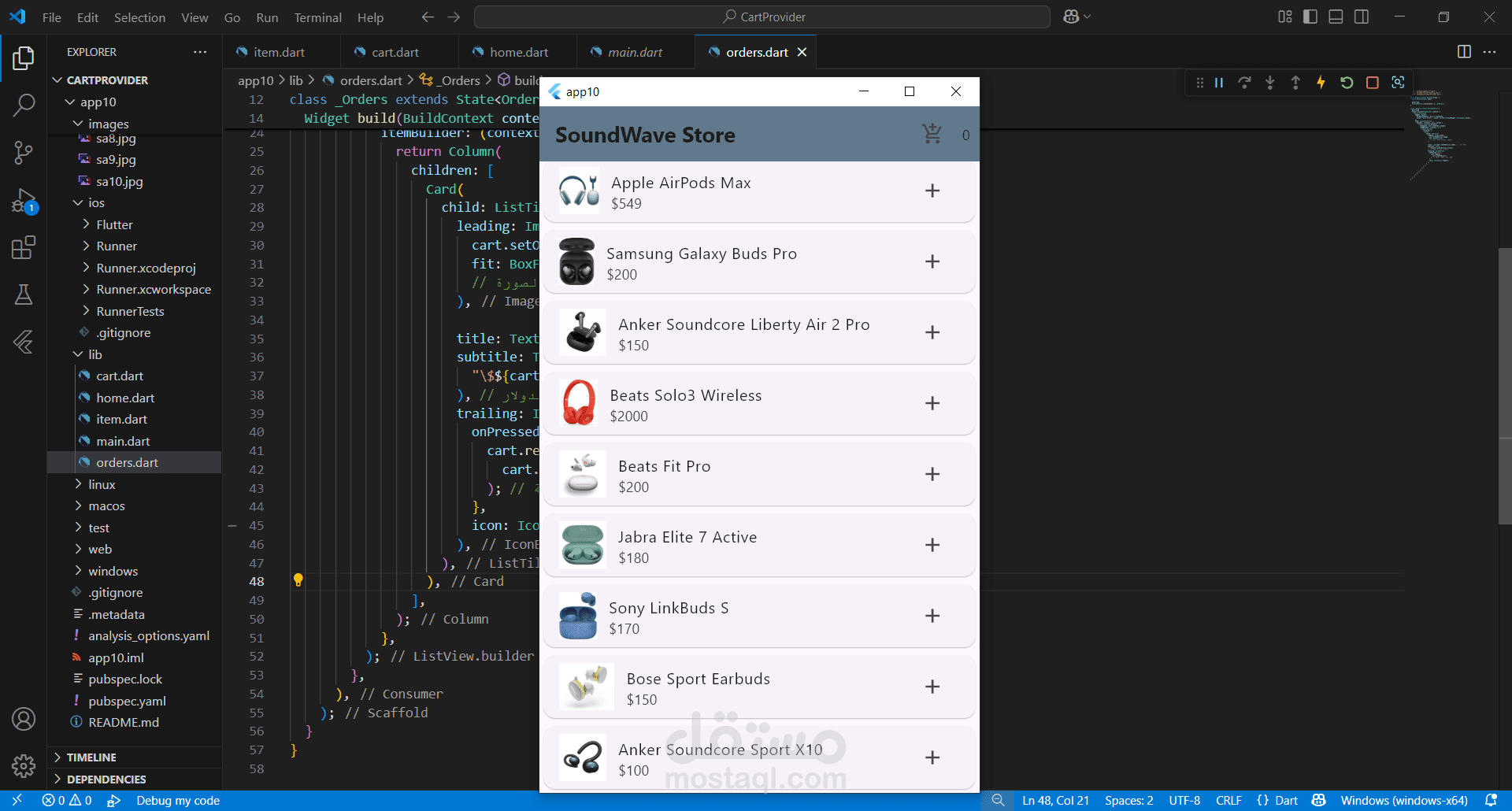Trigger Flutter Hot Reload lightning icon
The image size is (1512, 811).
(x=1321, y=83)
